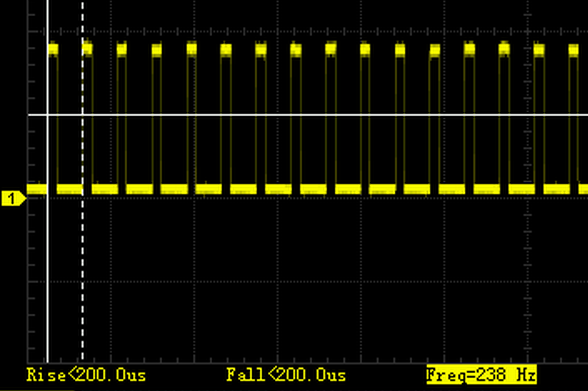Select the Rise<200.0us measurement readout
Screen dimensions: 588x391
(x=86, y=375)
